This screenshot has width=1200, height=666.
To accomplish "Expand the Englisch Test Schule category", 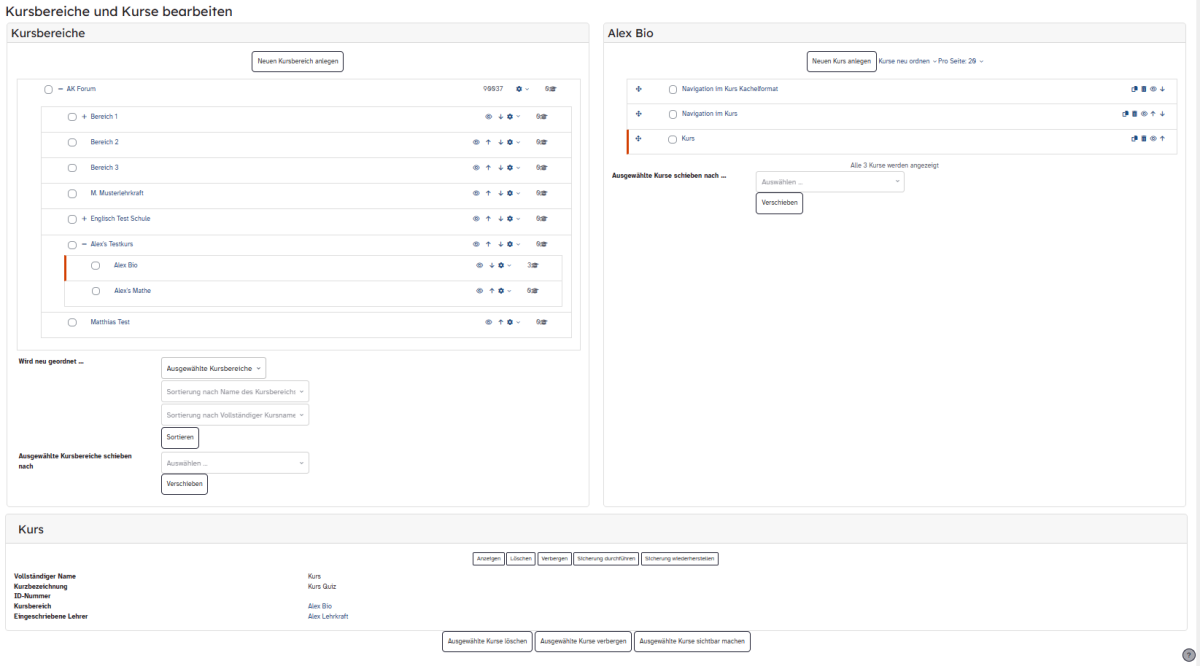I will 84,219.
